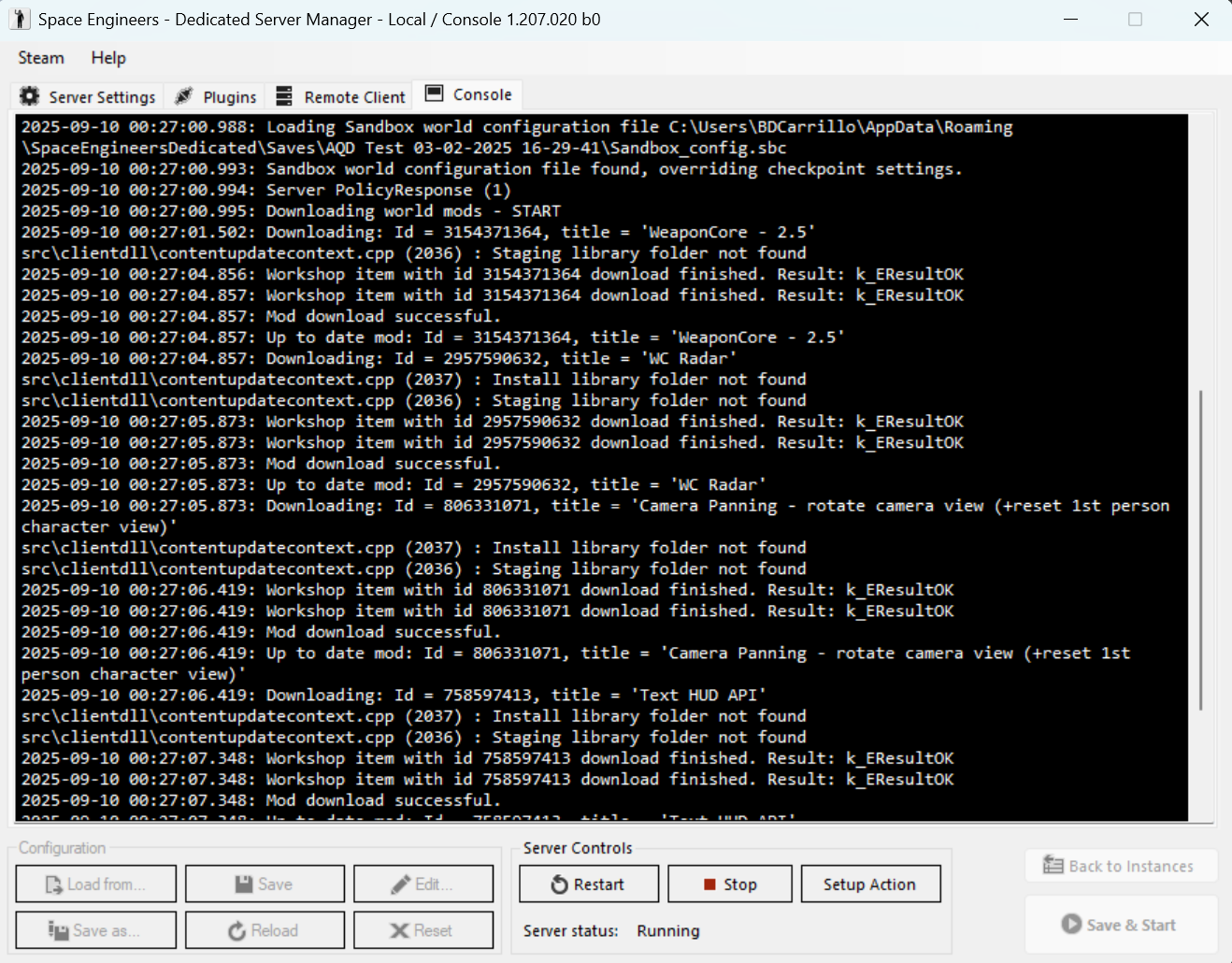
Task: Open the Help menu
Action: 108,58
